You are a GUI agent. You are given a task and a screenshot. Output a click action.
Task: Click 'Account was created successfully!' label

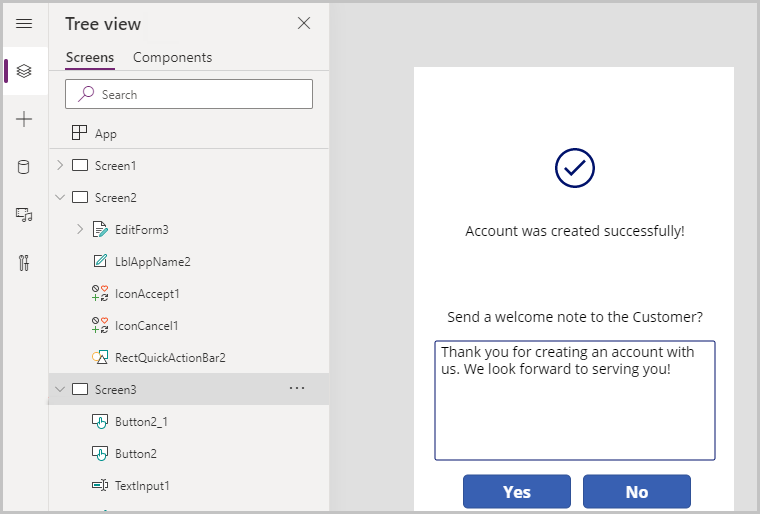point(575,231)
